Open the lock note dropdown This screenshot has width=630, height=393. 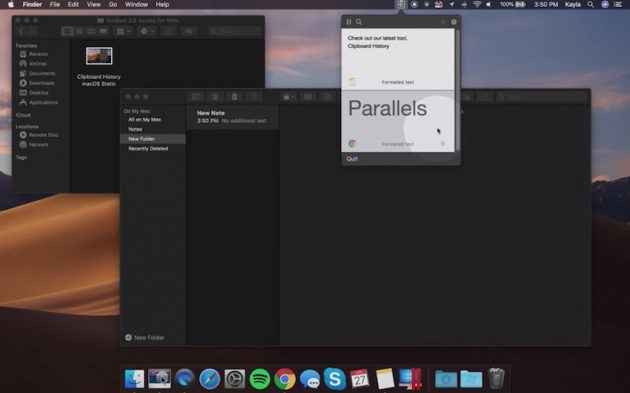pyautogui.click(x=289, y=97)
